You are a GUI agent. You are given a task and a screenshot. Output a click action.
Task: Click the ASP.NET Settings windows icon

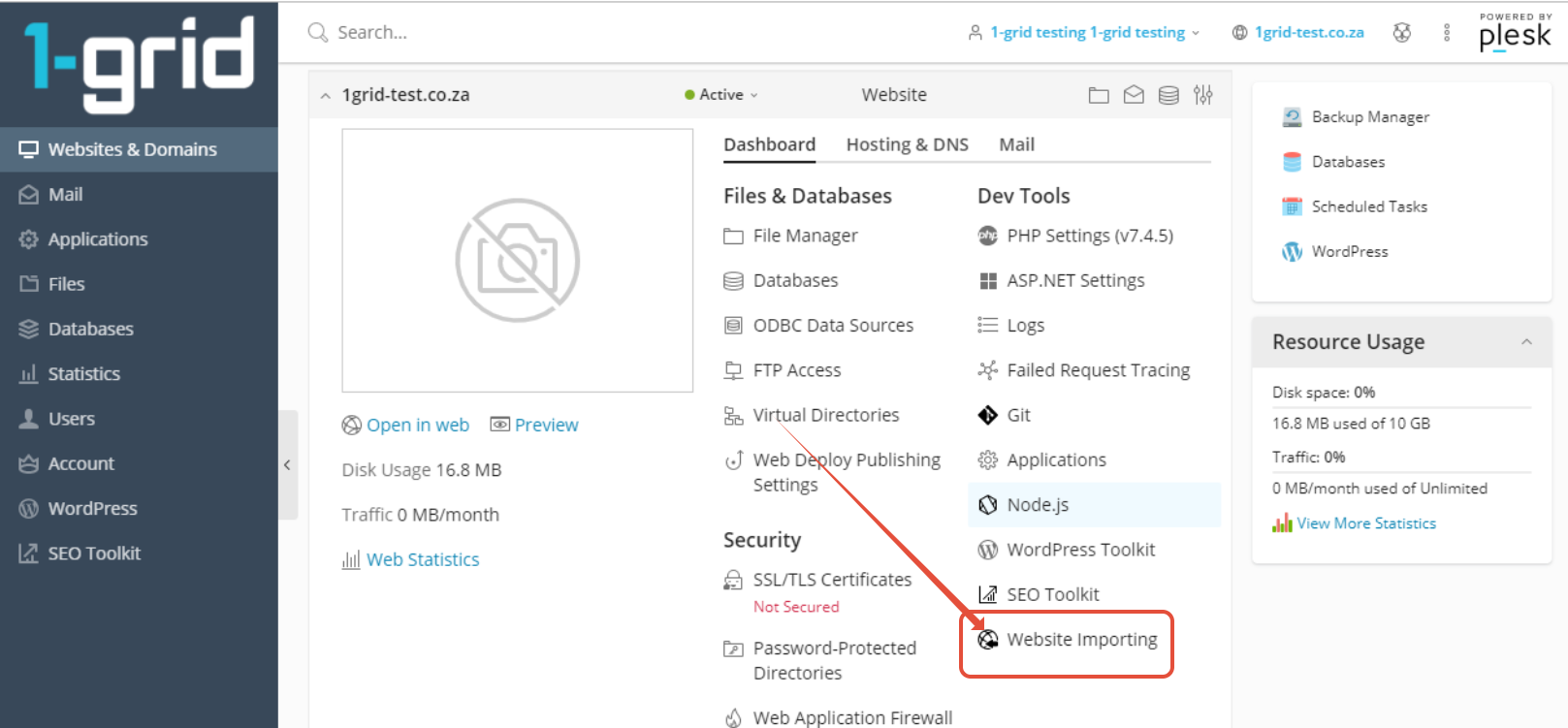pos(987,281)
